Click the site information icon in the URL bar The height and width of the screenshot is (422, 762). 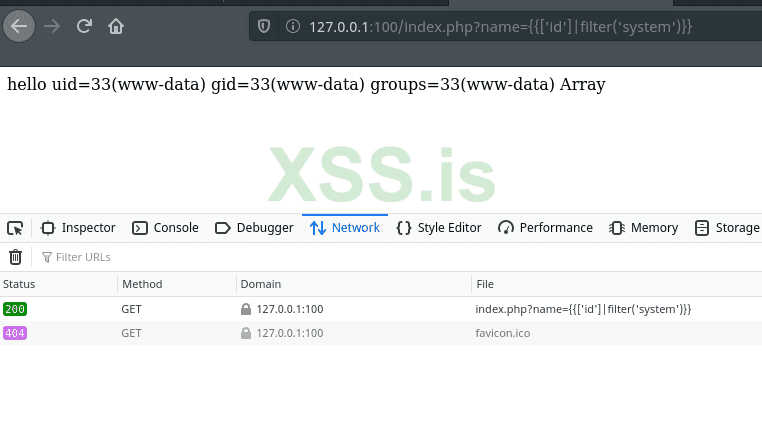coord(293,26)
